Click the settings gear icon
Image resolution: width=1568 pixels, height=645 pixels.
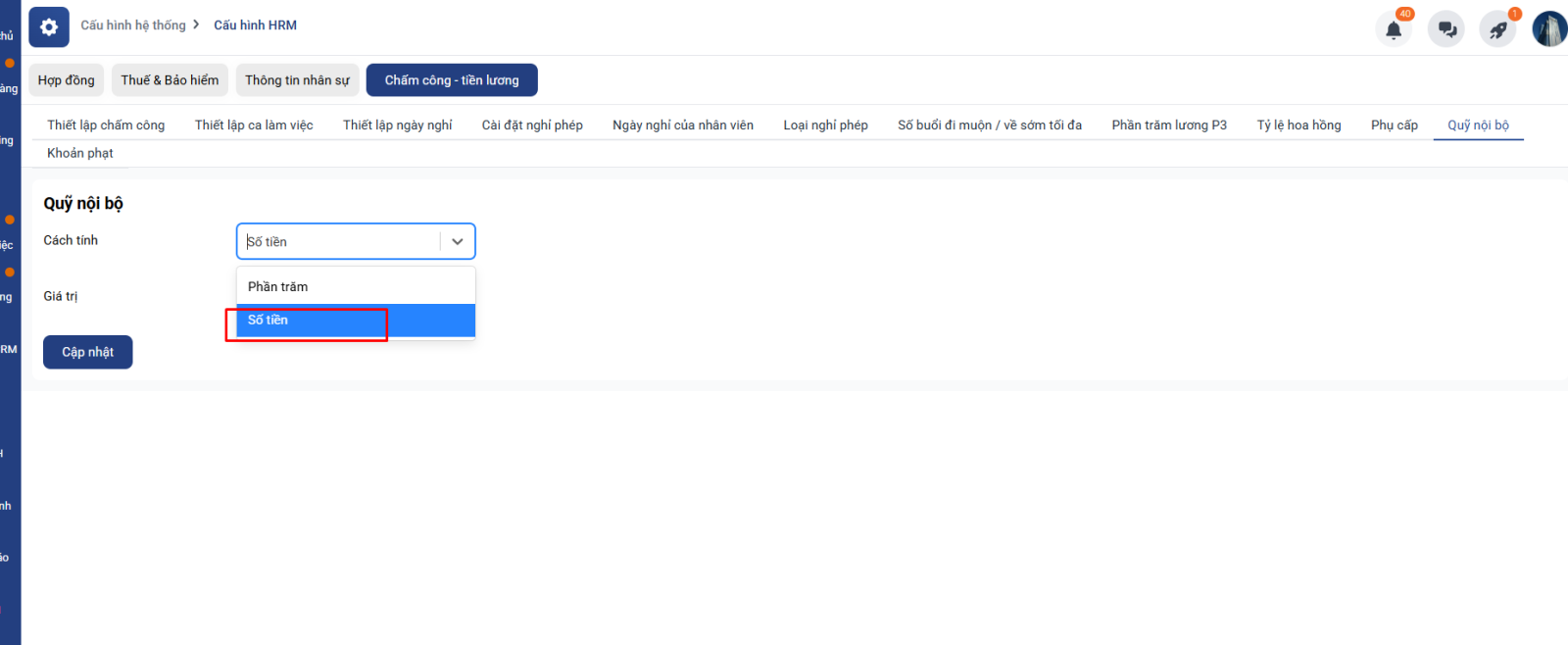49,27
